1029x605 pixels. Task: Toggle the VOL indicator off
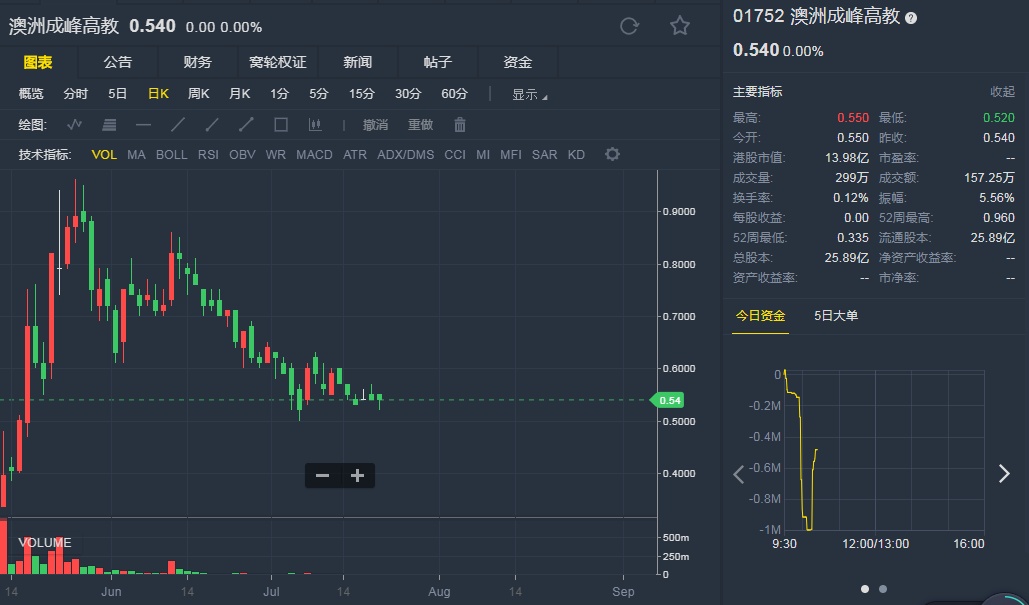(104, 155)
